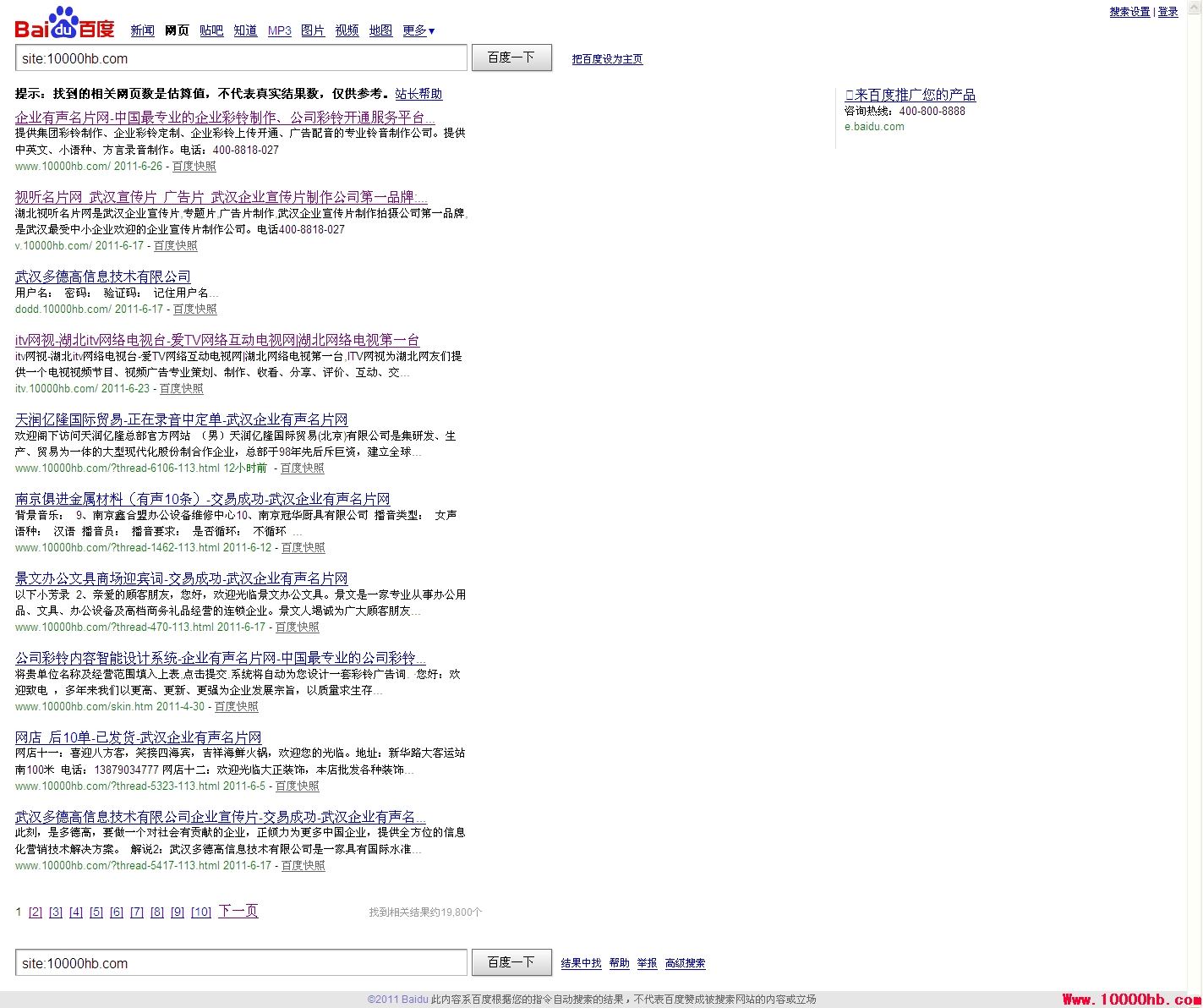Go to the 地图 maps tab
This screenshot has height=1008, width=1203.
coord(380,30)
